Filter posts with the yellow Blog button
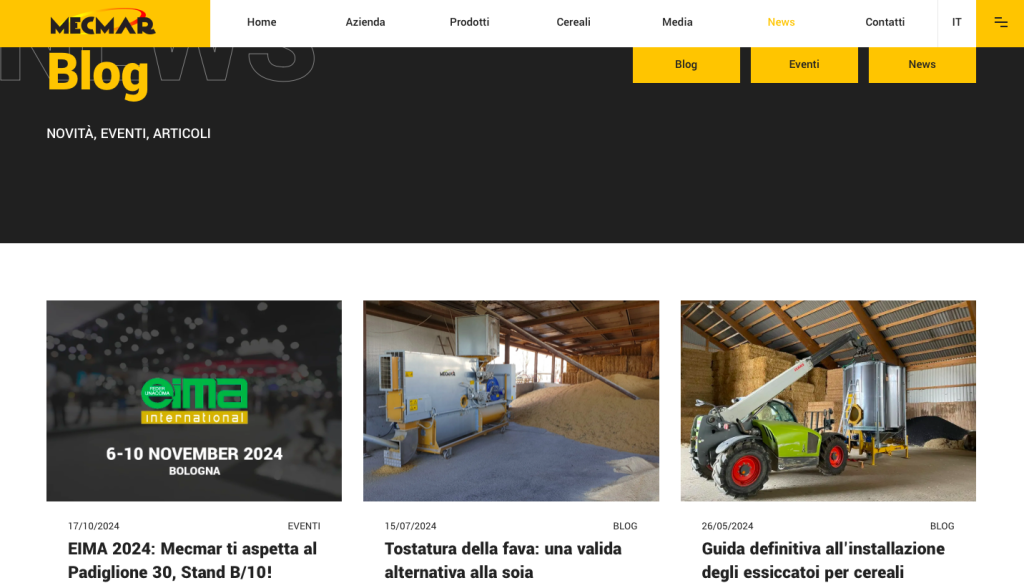 click(686, 64)
